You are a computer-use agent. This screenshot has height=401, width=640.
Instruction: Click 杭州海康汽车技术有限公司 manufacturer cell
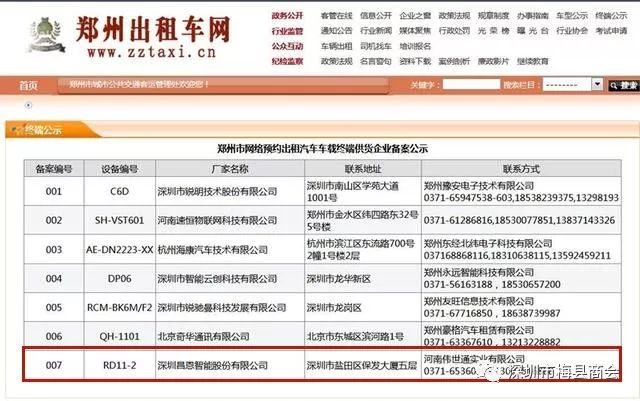(230, 250)
